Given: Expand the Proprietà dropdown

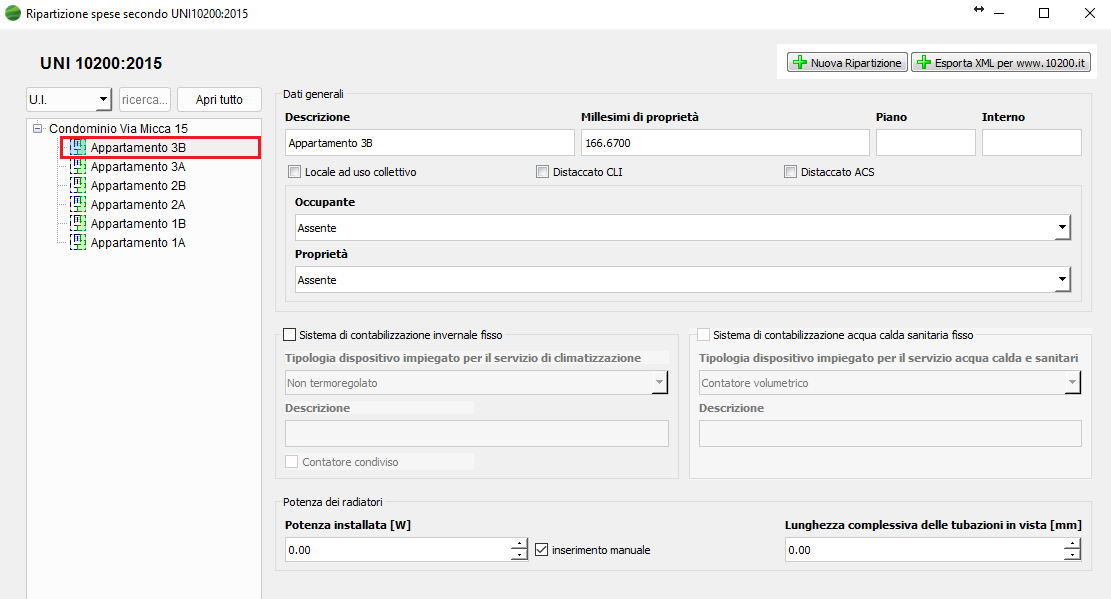Looking at the screenshot, I should pyautogui.click(x=1062, y=280).
